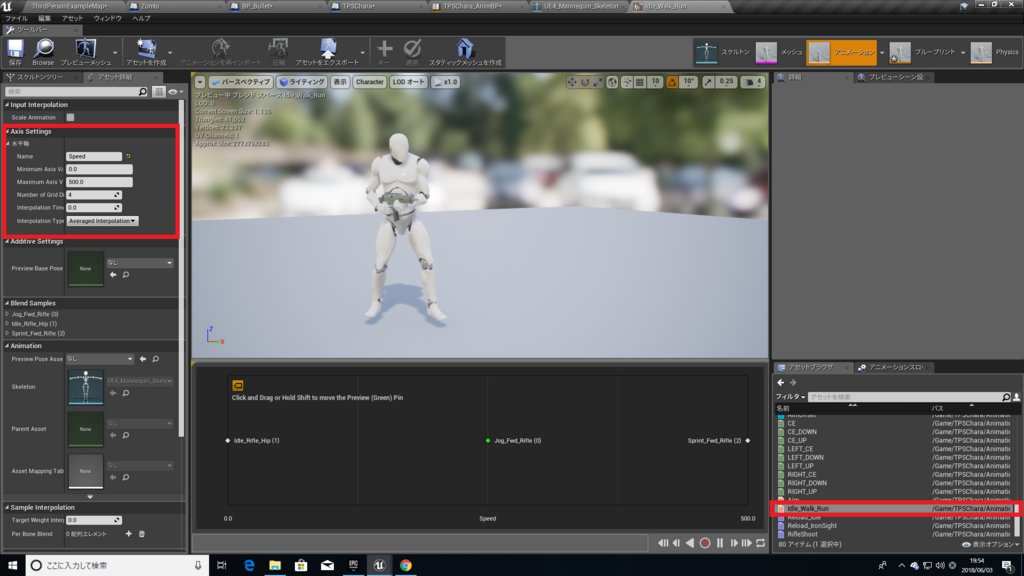Click the Character viewport button
1024x576 pixels.
click(370, 82)
